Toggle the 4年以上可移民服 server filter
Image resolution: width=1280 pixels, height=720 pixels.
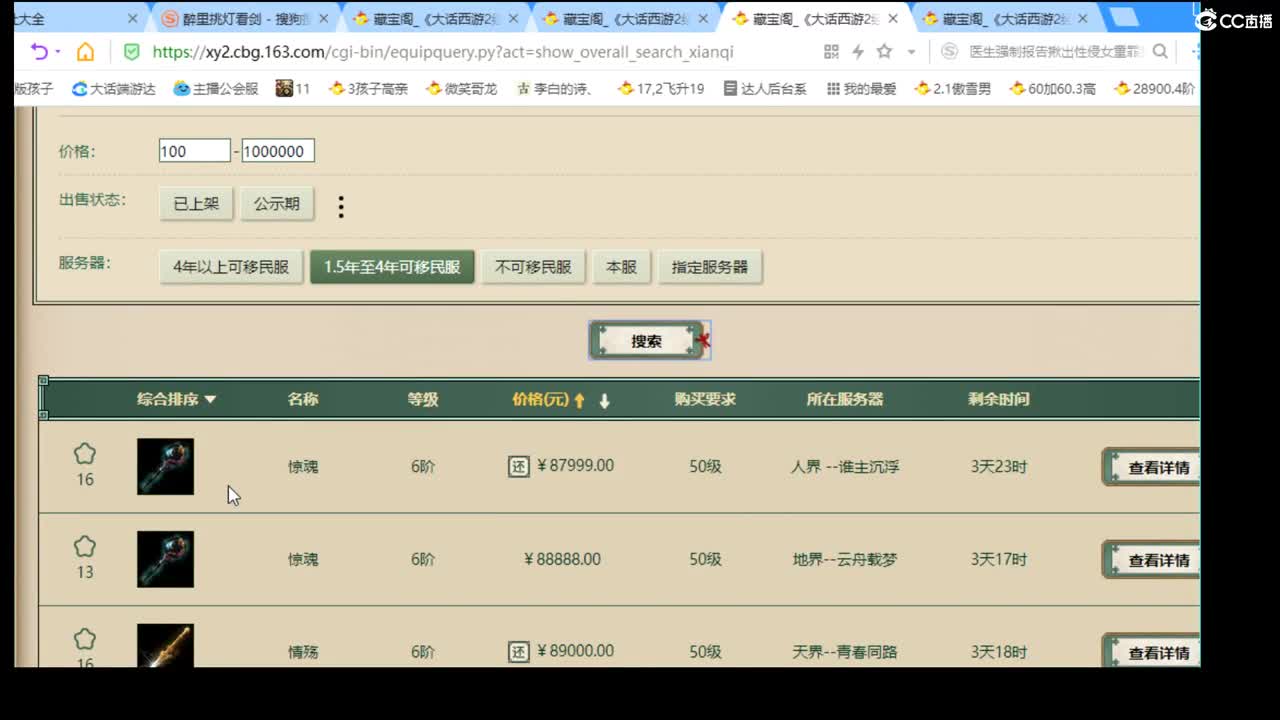[231, 267]
